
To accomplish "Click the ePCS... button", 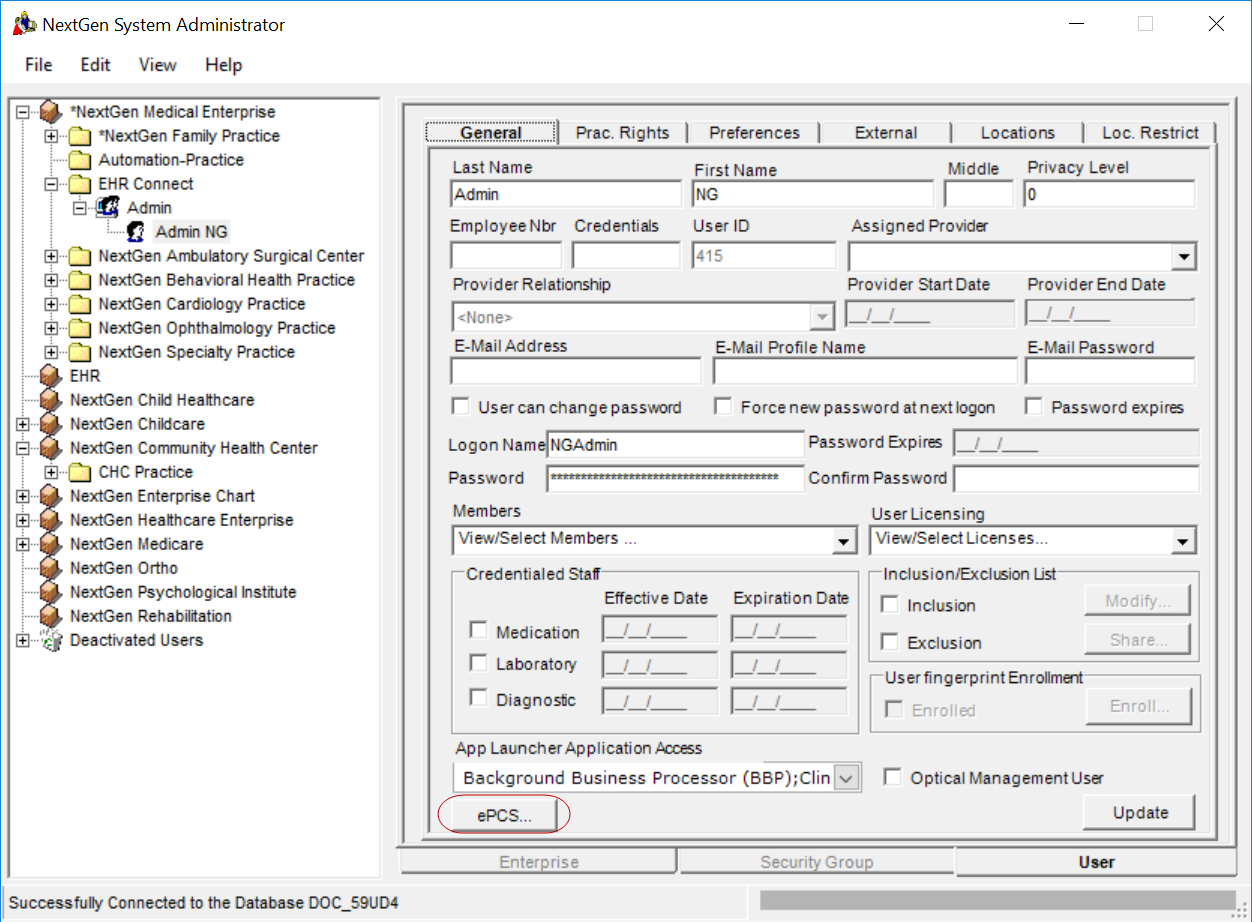I will coord(504,815).
